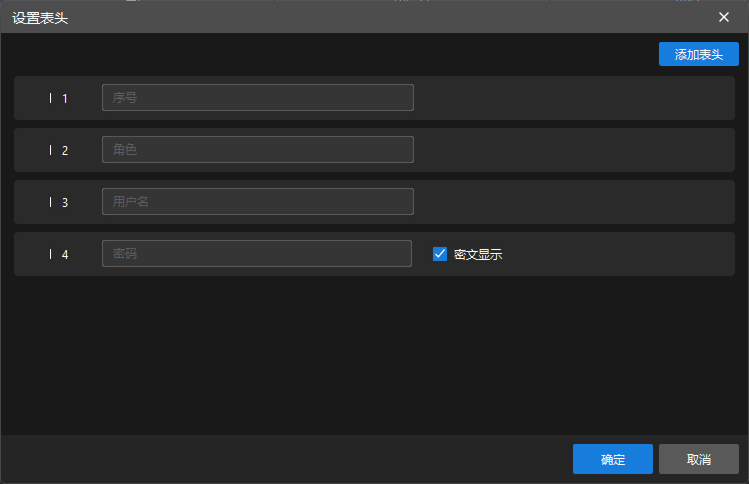Focus the 序号 header input field

(257, 98)
